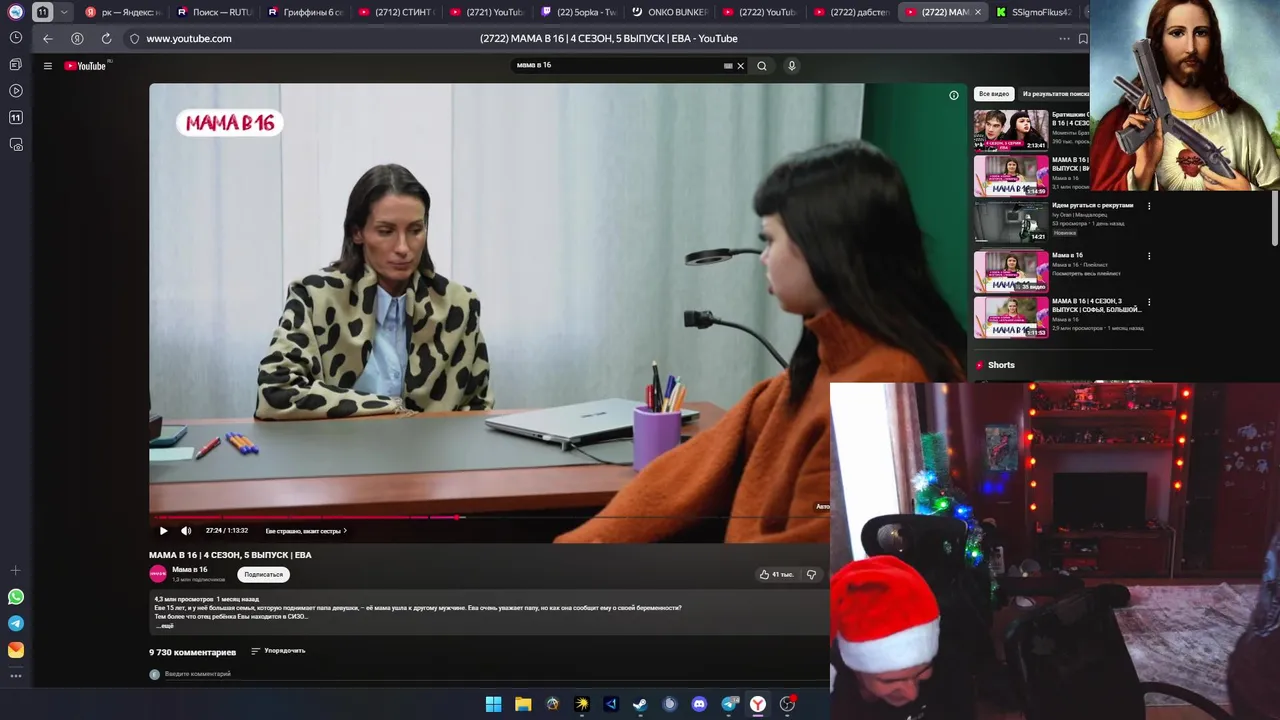Reload the page with the refresh icon
Viewport: 1280px width, 720px height.
tap(106, 38)
